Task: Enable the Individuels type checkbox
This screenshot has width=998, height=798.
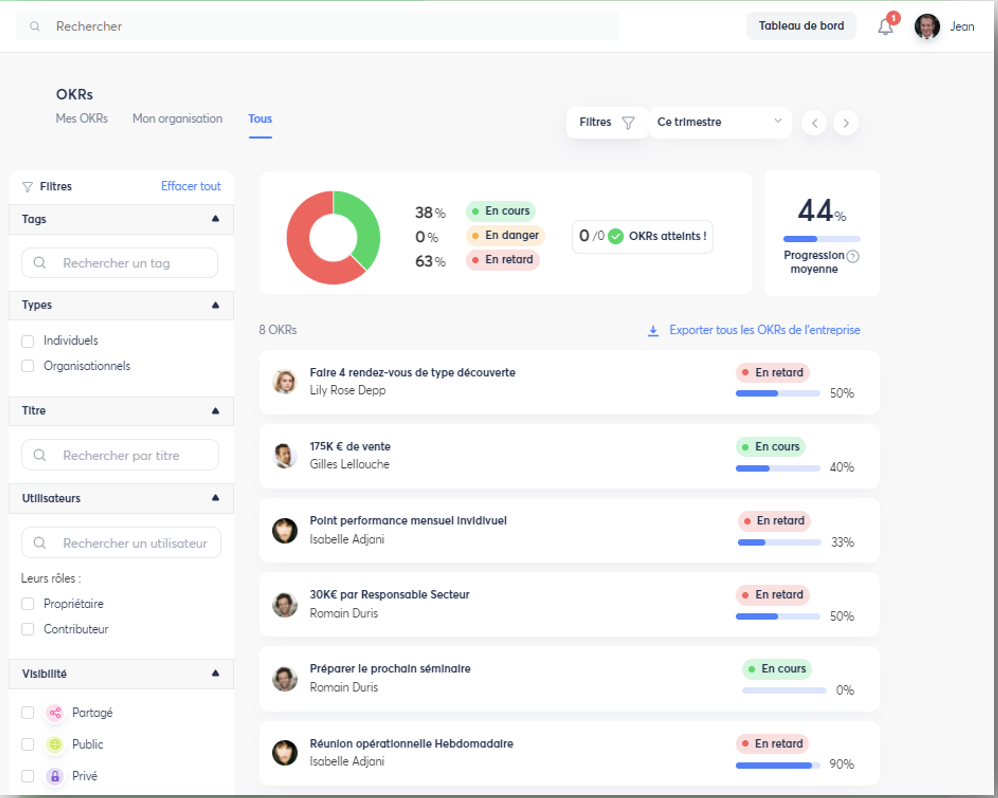Action: [28, 341]
